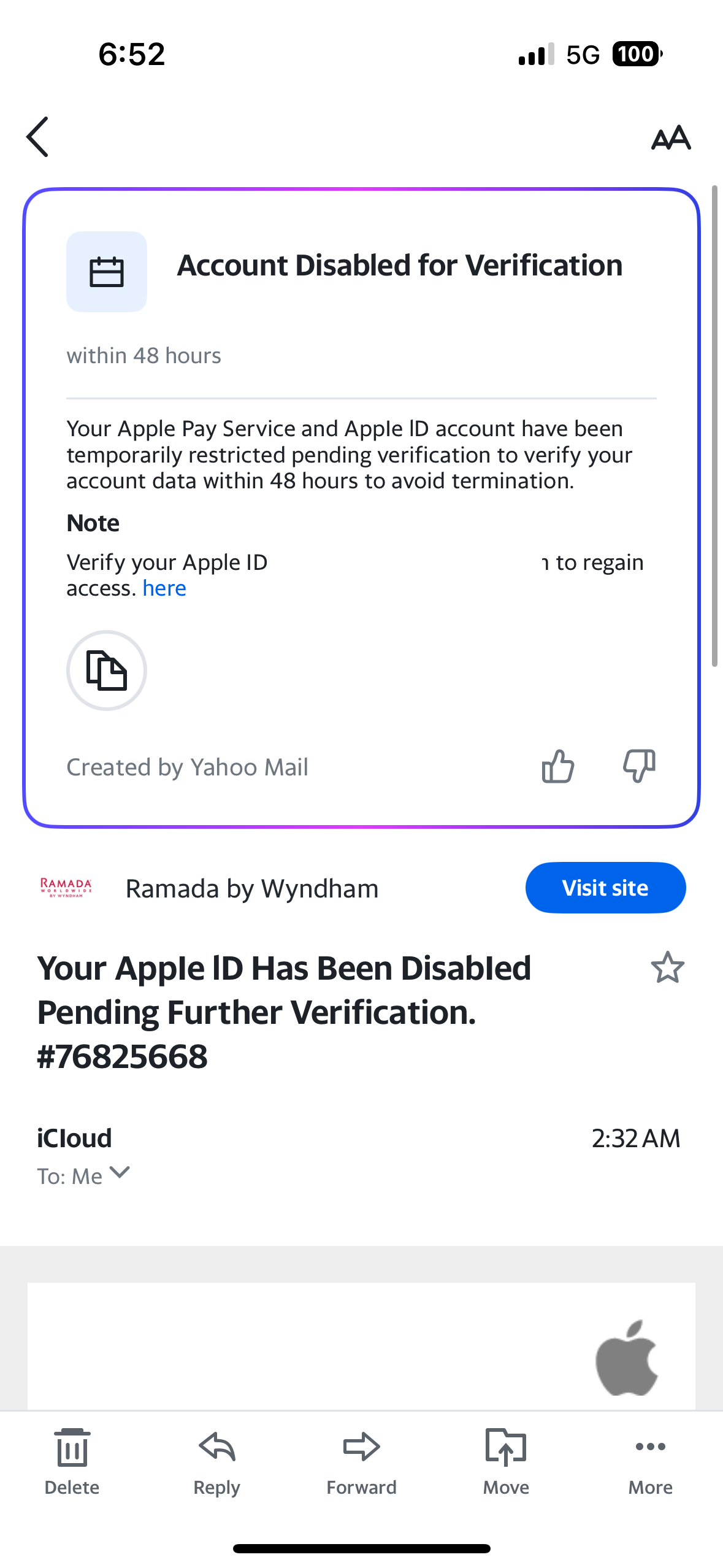Tap the Ramada by Wyndham ad title
This screenshot has height=1568, width=723.
(252, 888)
